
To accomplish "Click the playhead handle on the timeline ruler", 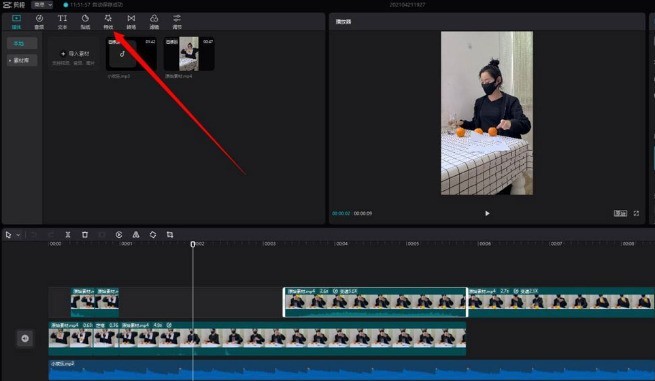I will pos(193,244).
